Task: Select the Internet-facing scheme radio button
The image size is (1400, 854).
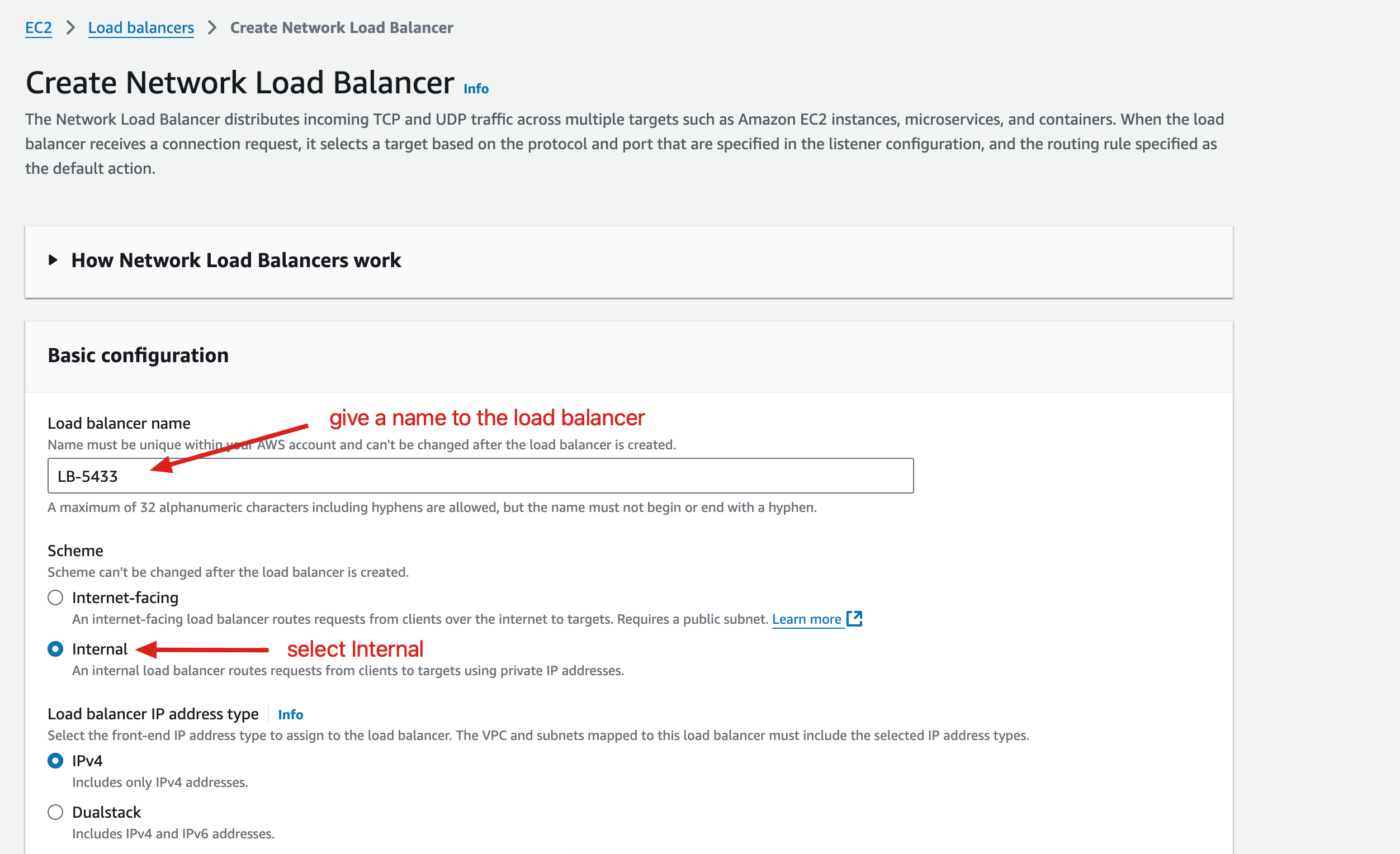Action: coord(55,597)
